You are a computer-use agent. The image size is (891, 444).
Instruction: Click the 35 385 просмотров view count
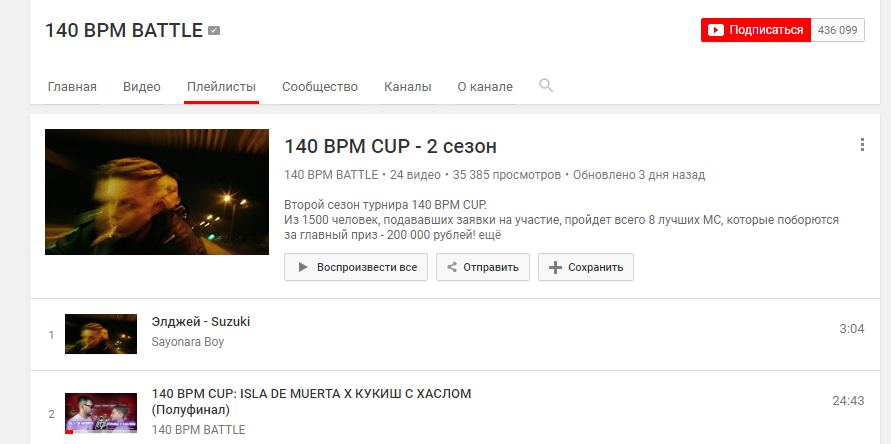pyautogui.click(x=507, y=175)
